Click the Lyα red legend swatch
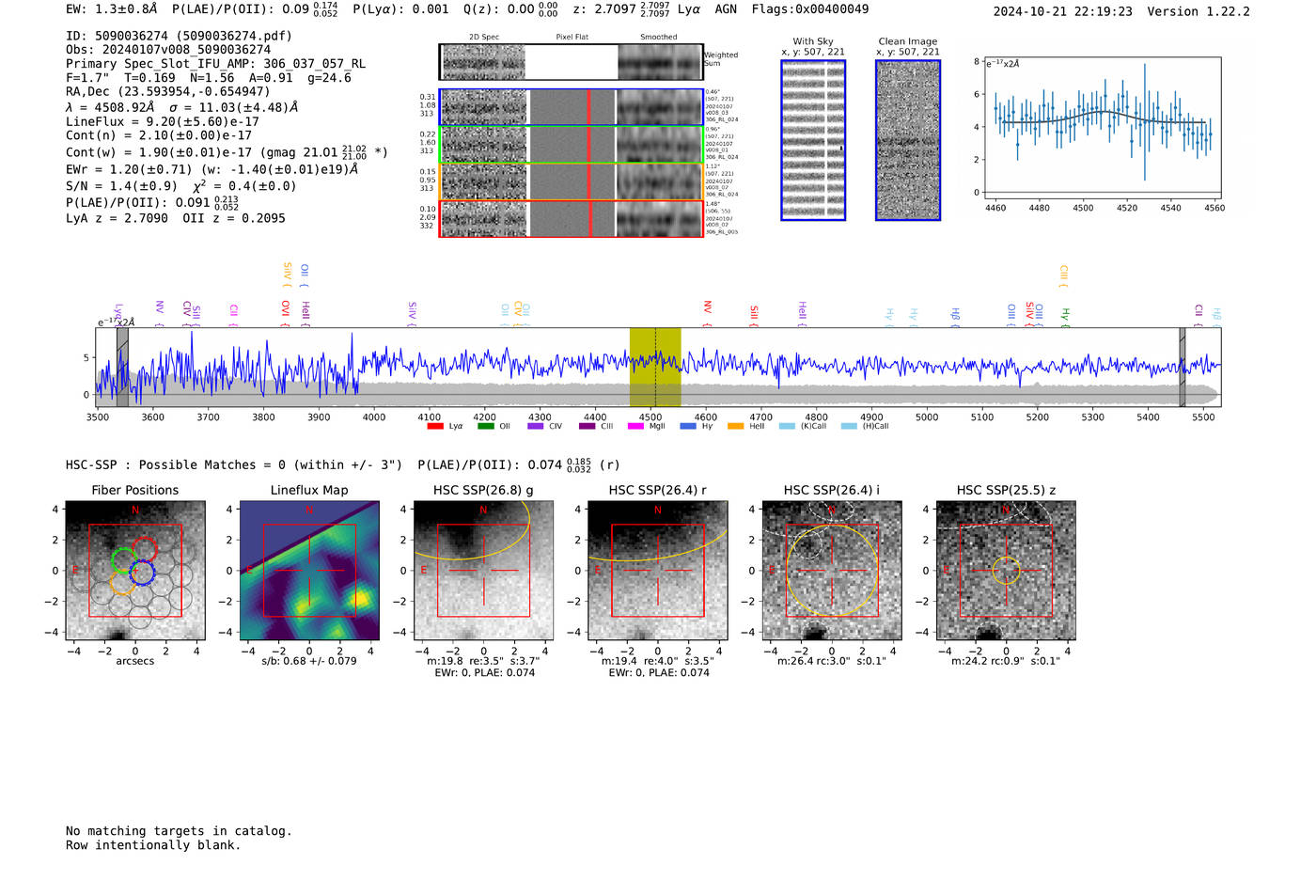Screen dimensions: 1316x896 (434, 427)
